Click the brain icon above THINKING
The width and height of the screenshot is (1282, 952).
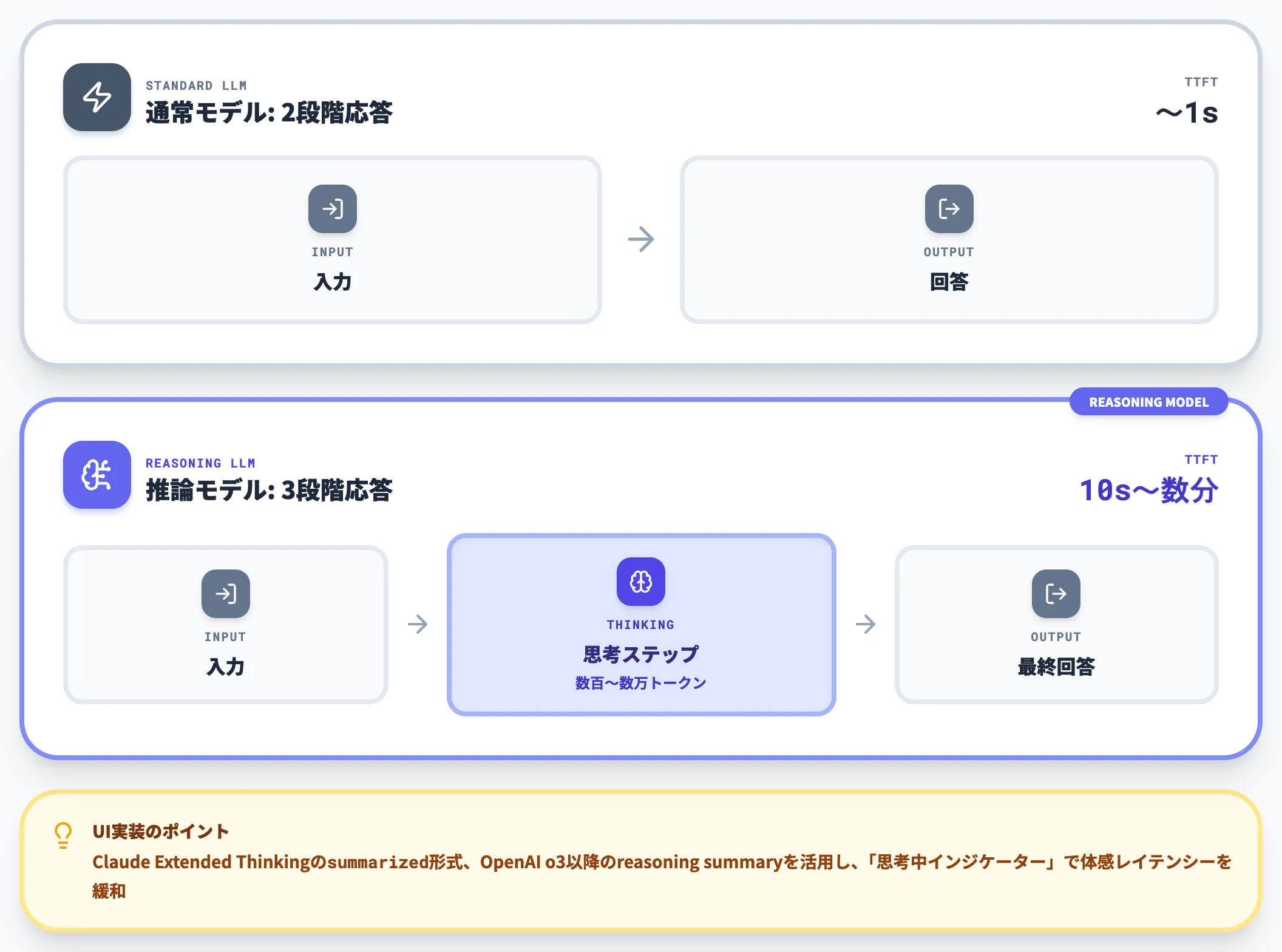[641, 582]
